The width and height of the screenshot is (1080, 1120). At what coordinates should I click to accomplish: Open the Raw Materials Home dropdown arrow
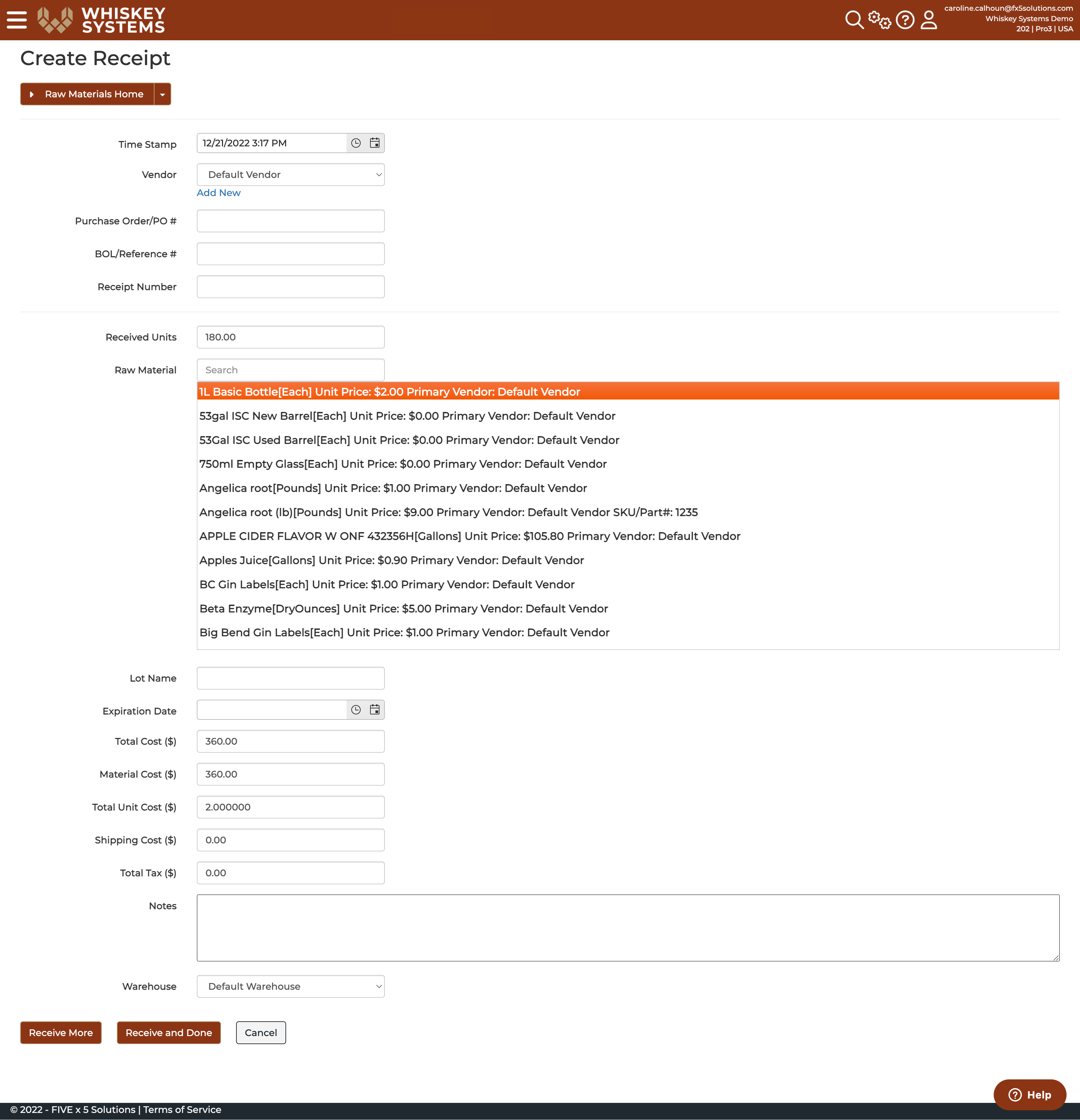click(163, 94)
